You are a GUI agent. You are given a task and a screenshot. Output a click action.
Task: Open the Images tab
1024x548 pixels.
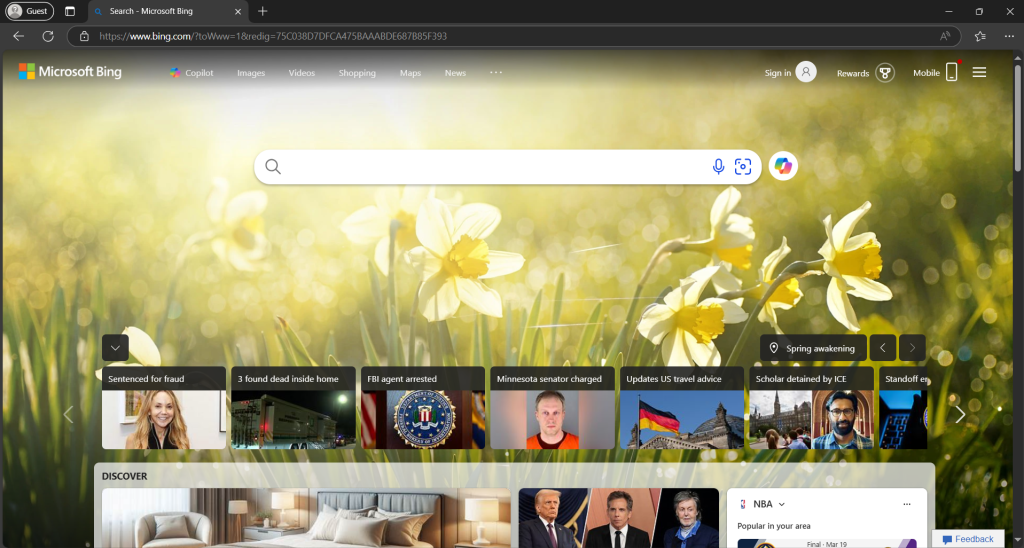coord(251,73)
